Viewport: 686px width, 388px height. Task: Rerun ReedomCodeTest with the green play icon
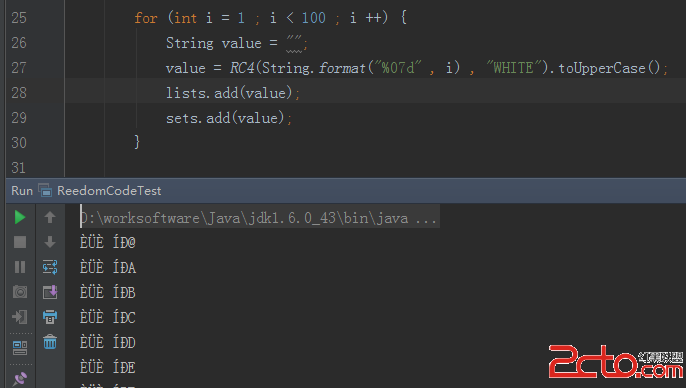20,217
